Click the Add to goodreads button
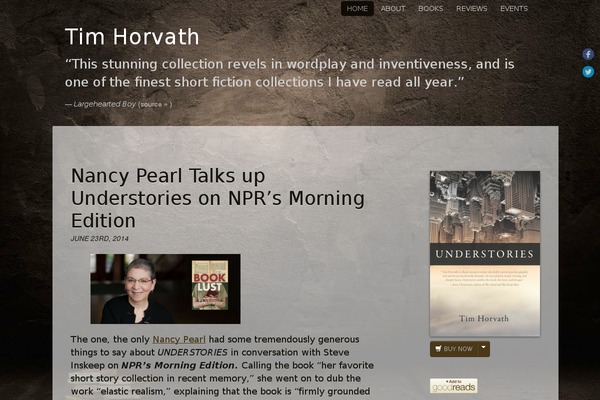The height and width of the screenshot is (400, 600). (x=453, y=386)
